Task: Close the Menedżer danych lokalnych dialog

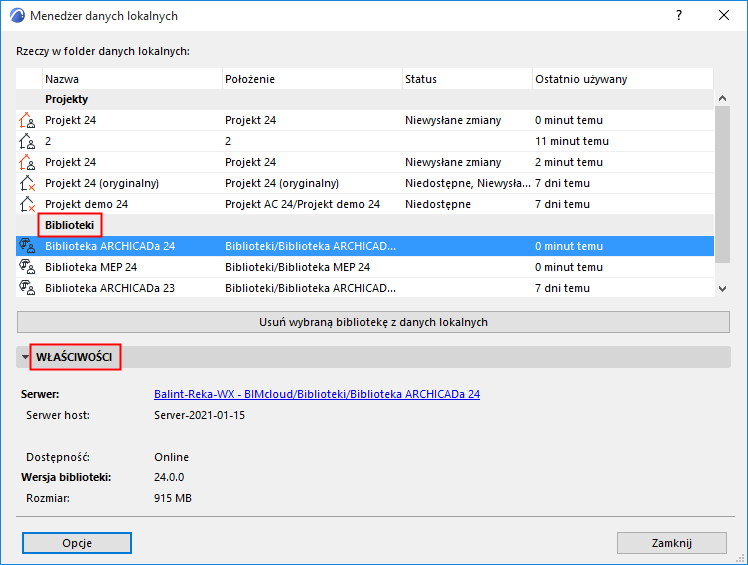Action: coord(724,15)
